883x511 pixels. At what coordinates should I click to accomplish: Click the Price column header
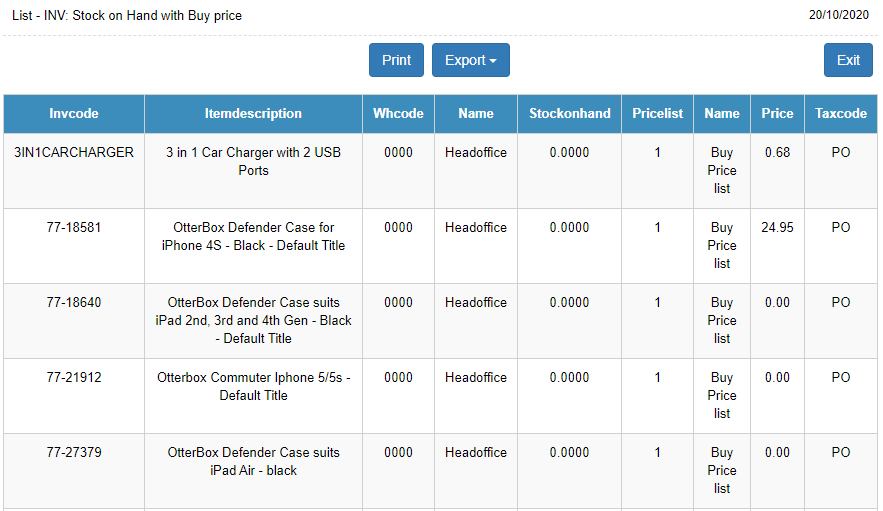[777, 114]
